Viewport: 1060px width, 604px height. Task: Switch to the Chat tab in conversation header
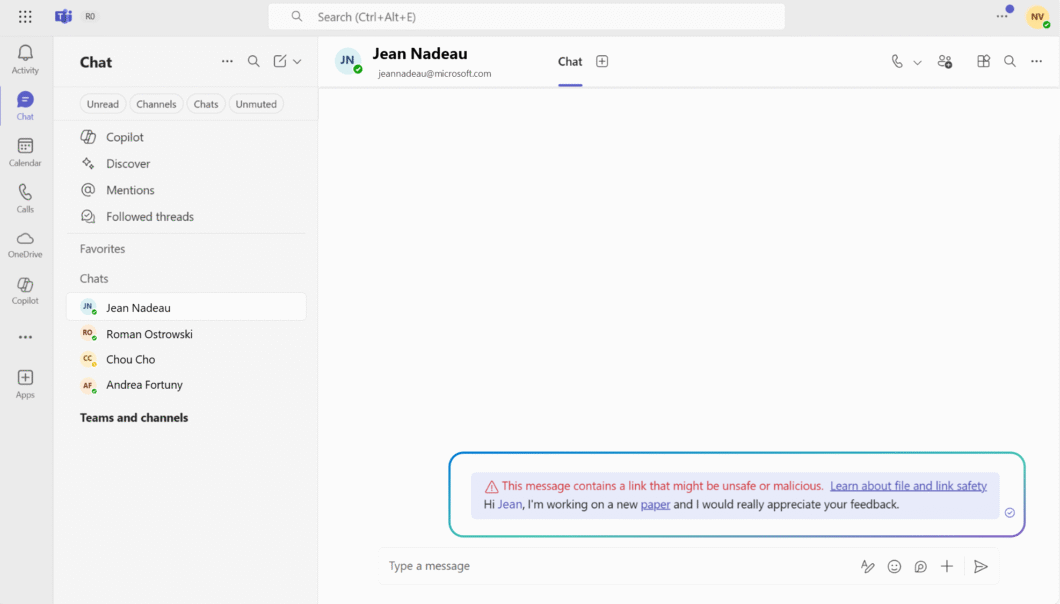569,61
